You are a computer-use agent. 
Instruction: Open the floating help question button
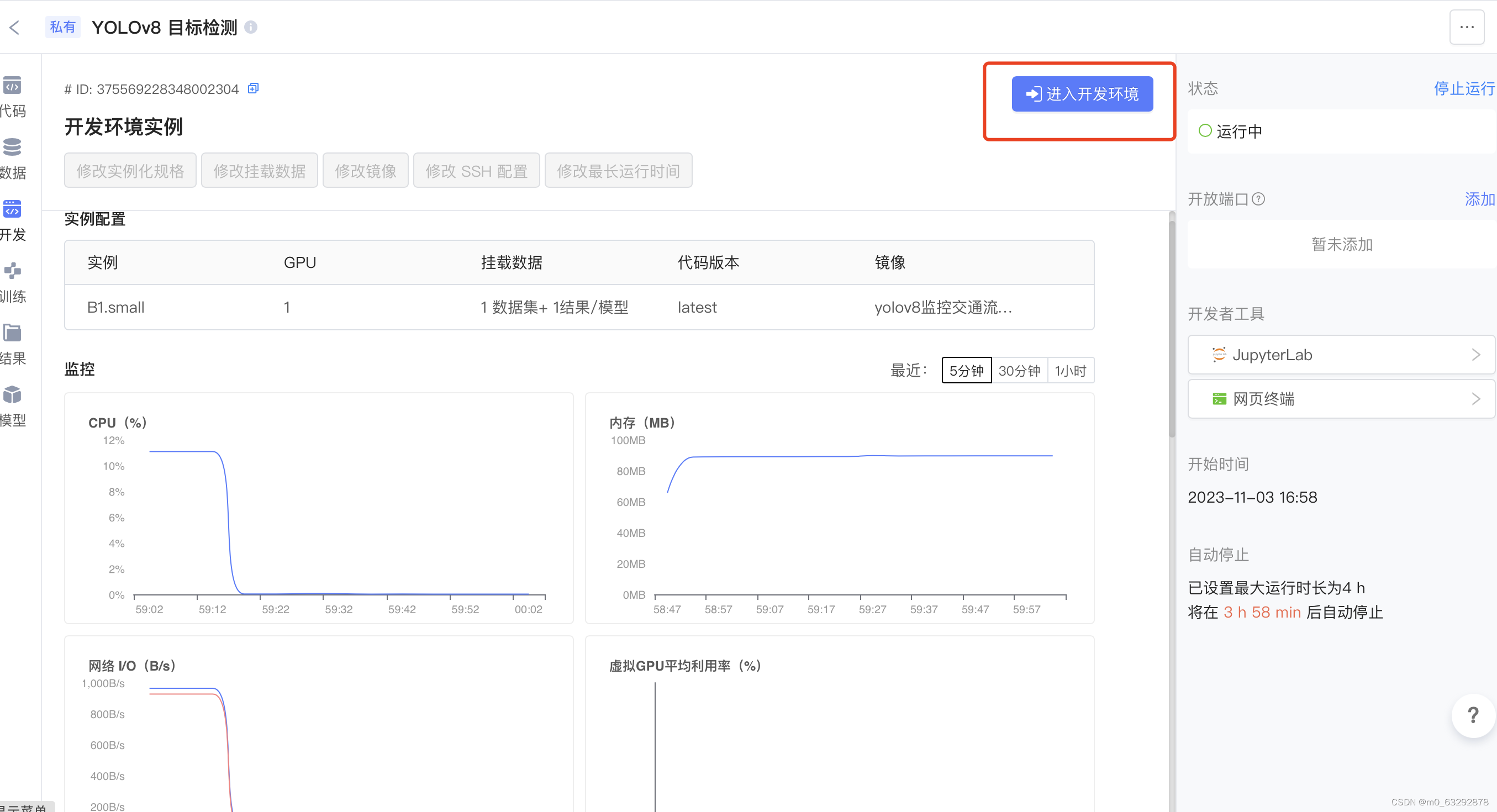pyautogui.click(x=1472, y=715)
